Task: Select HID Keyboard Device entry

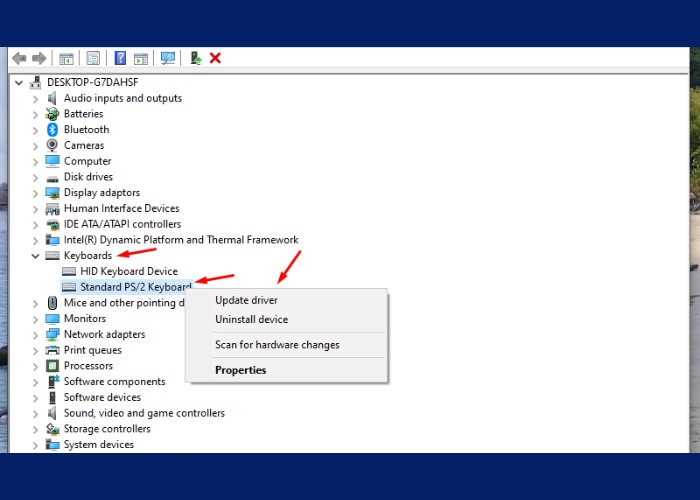Action: tap(128, 271)
